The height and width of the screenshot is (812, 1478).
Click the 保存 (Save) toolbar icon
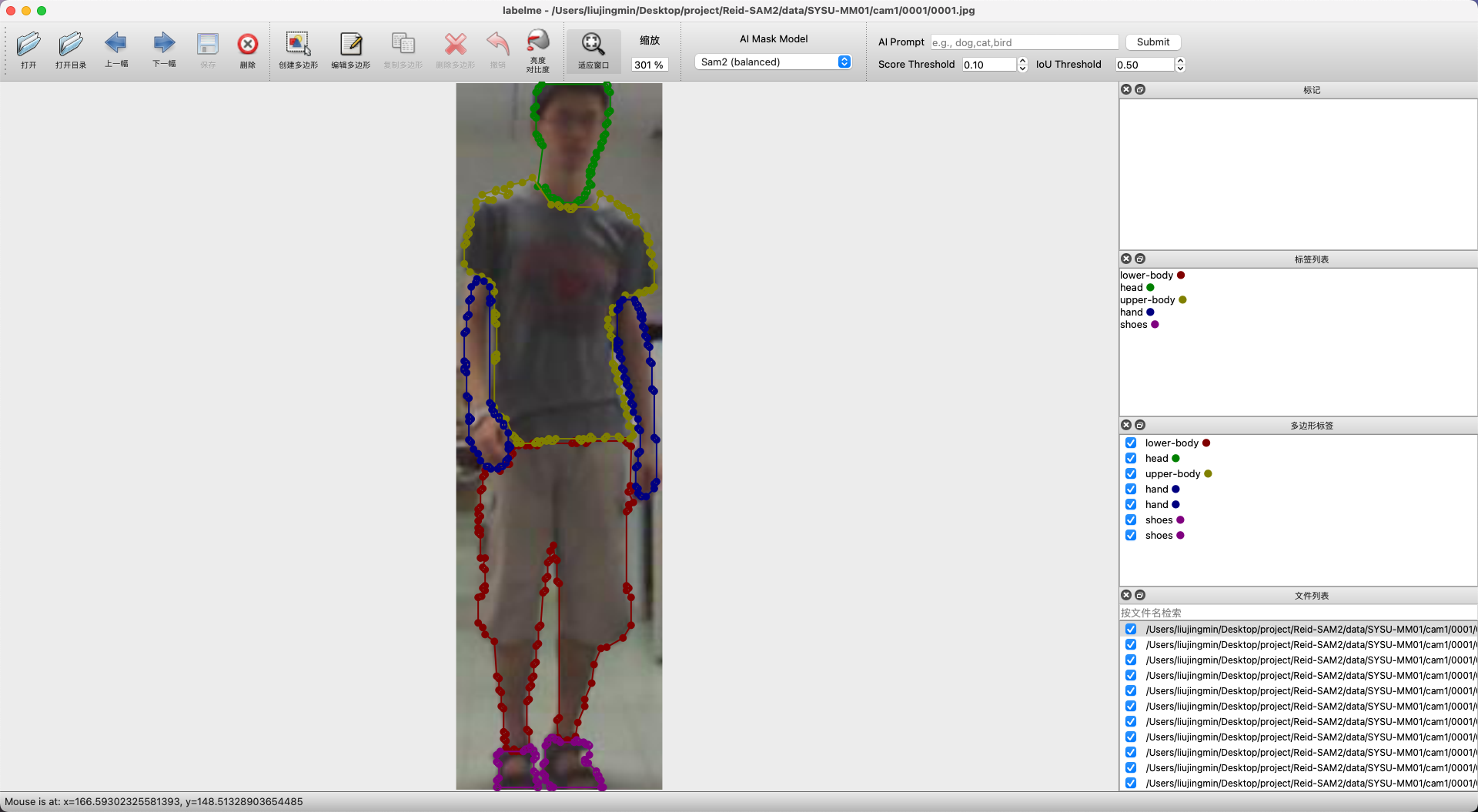click(x=208, y=44)
